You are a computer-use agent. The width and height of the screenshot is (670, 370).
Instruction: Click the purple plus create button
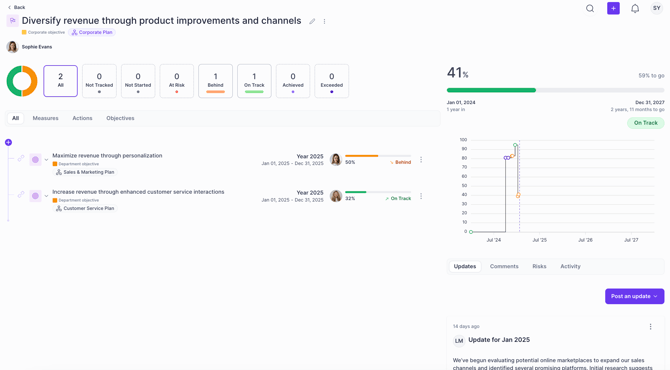(613, 8)
